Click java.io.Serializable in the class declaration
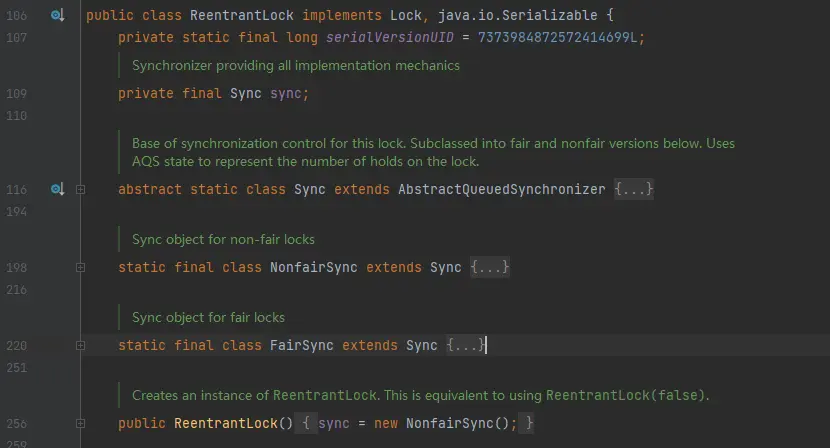Image resolution: width=830 pixels, height=448 pixels. (517, 15)
